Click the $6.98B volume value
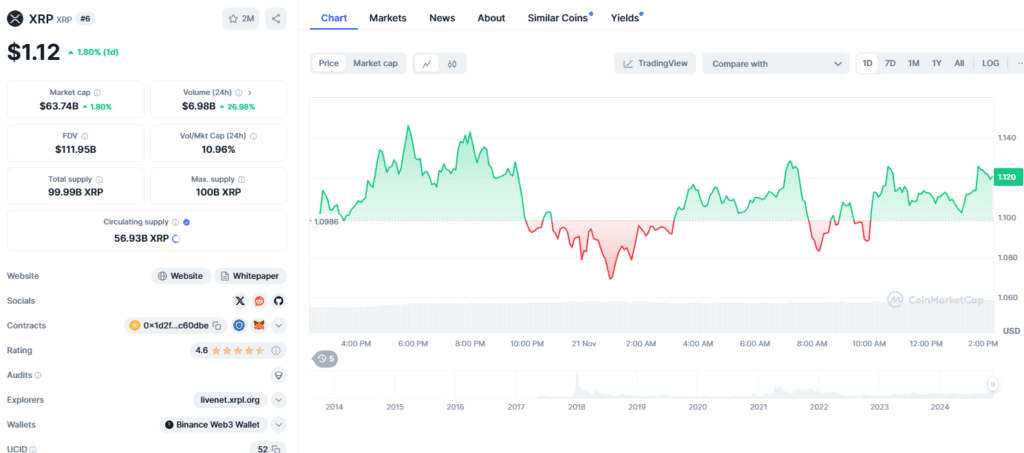 199,106
